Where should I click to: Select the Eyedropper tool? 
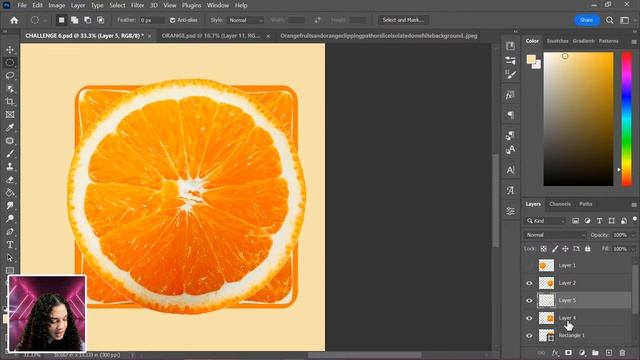click(10, 128)
